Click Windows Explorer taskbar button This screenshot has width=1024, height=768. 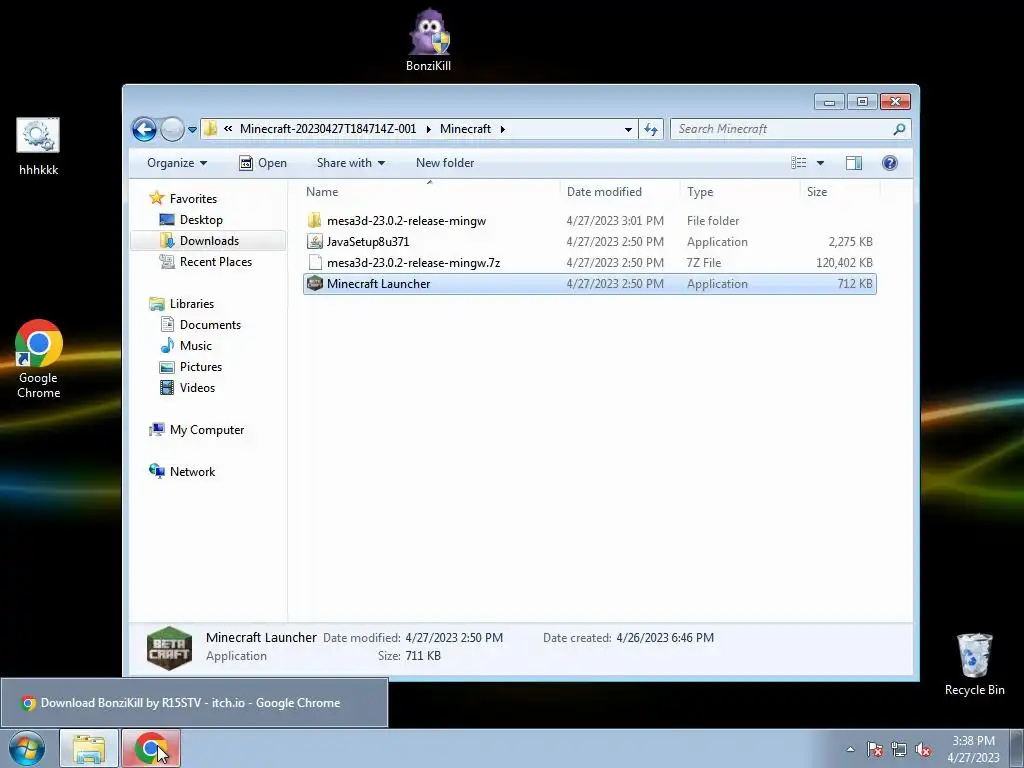[x=89, y=748]
